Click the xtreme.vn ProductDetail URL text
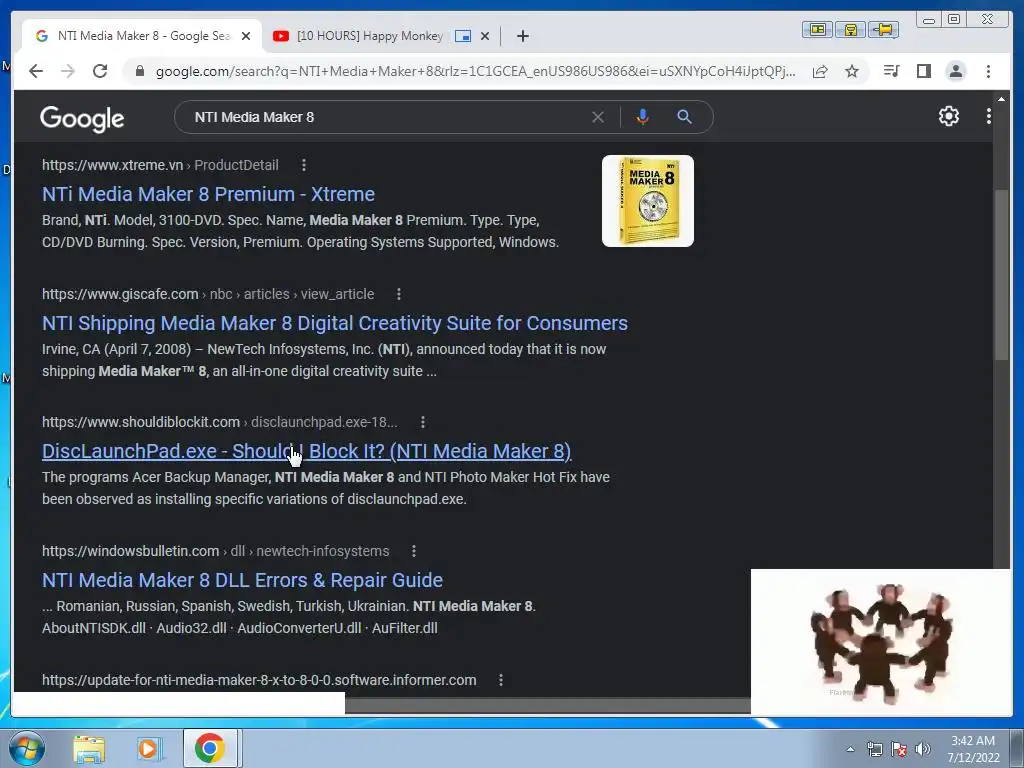 160,165
